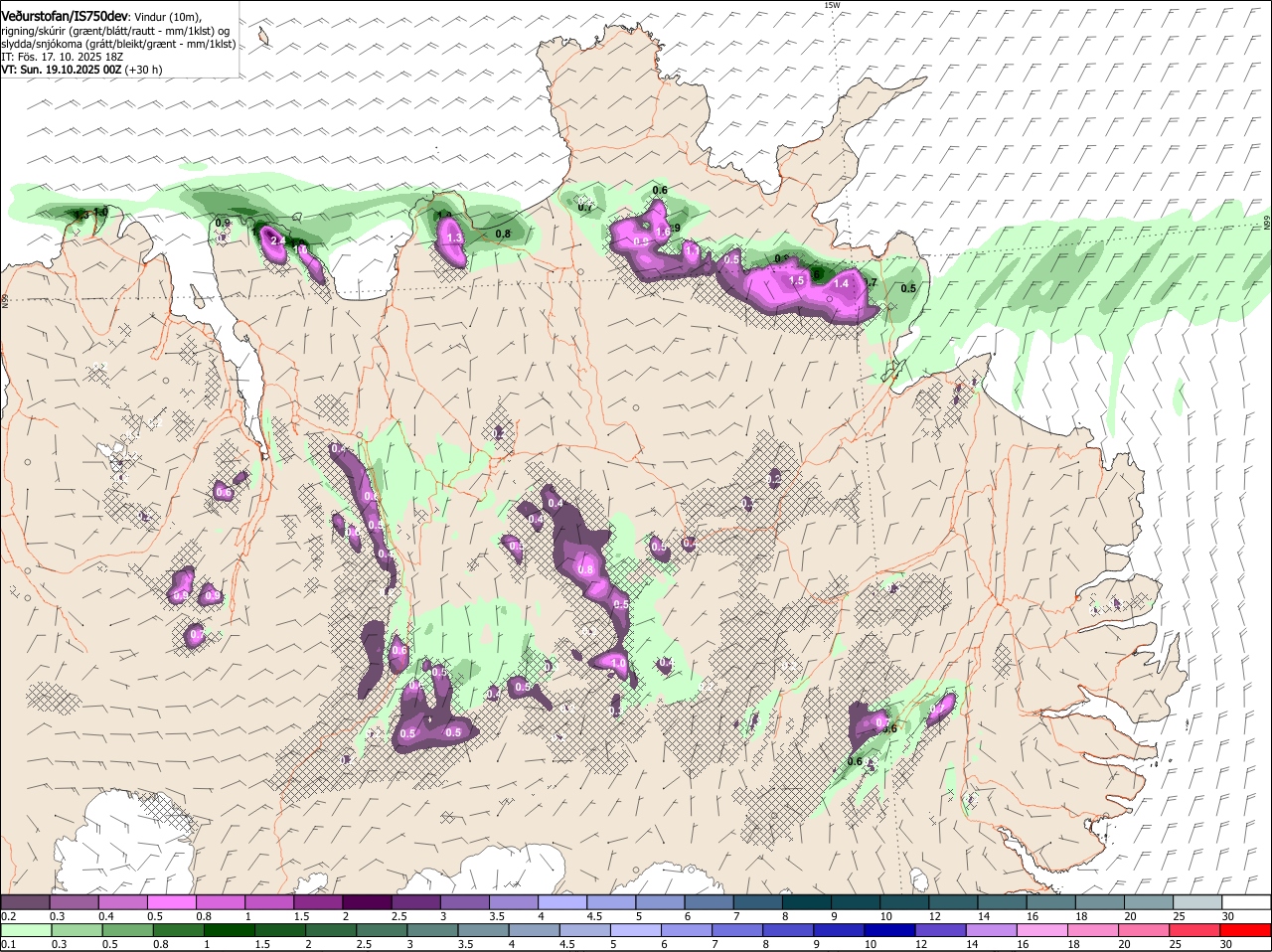The height and width of the screenshot is (952, 1272).
Task: Click the 1.4 value in the pink snow band
Action: pyautogui.click(x=841, y=284)
